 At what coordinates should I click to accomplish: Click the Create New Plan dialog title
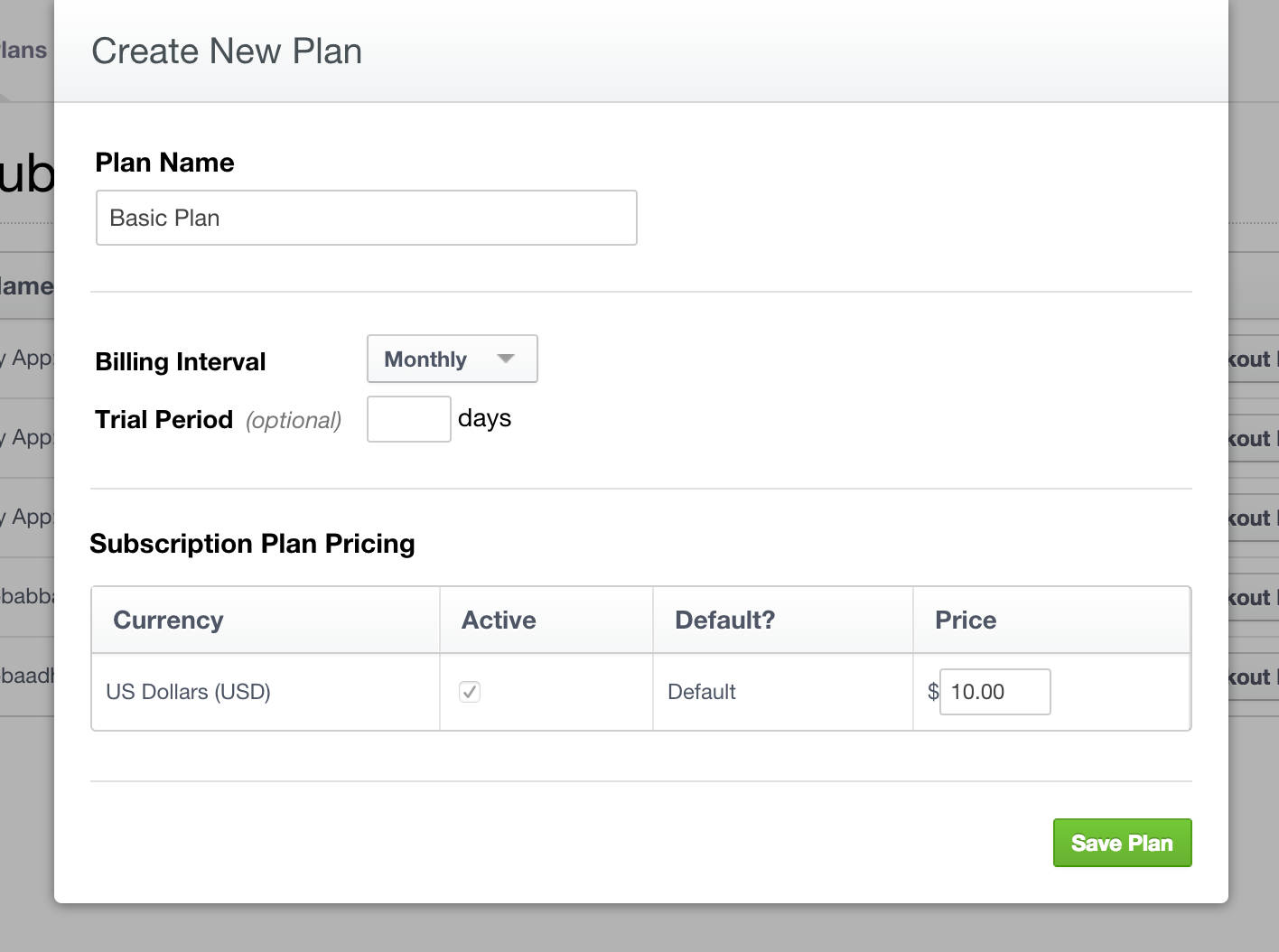point(226,51)
